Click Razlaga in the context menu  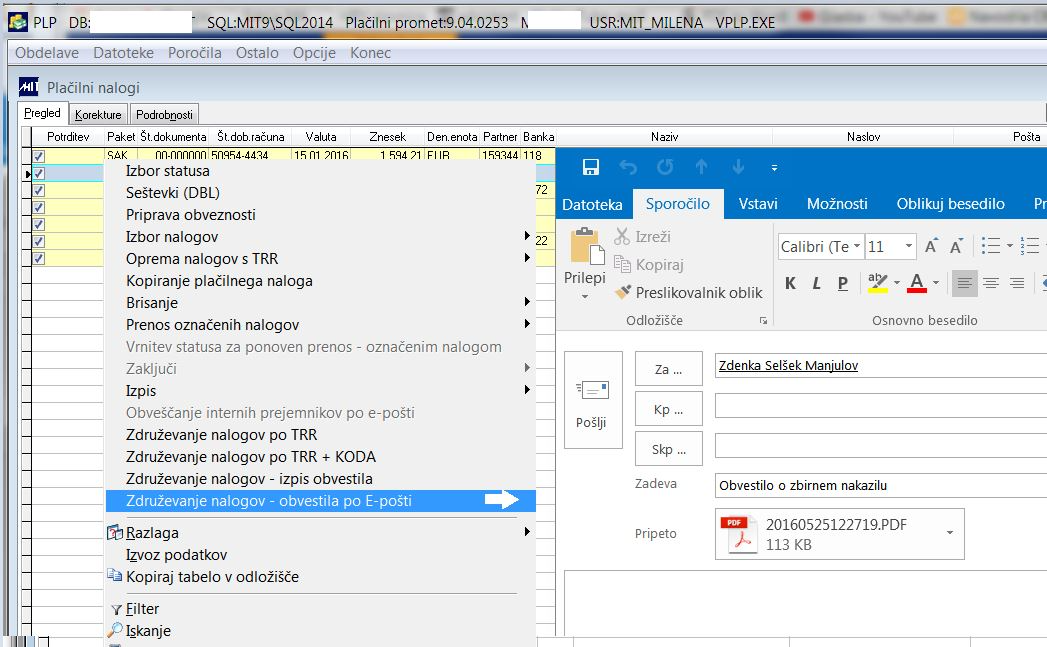click(x=321, y=533)
